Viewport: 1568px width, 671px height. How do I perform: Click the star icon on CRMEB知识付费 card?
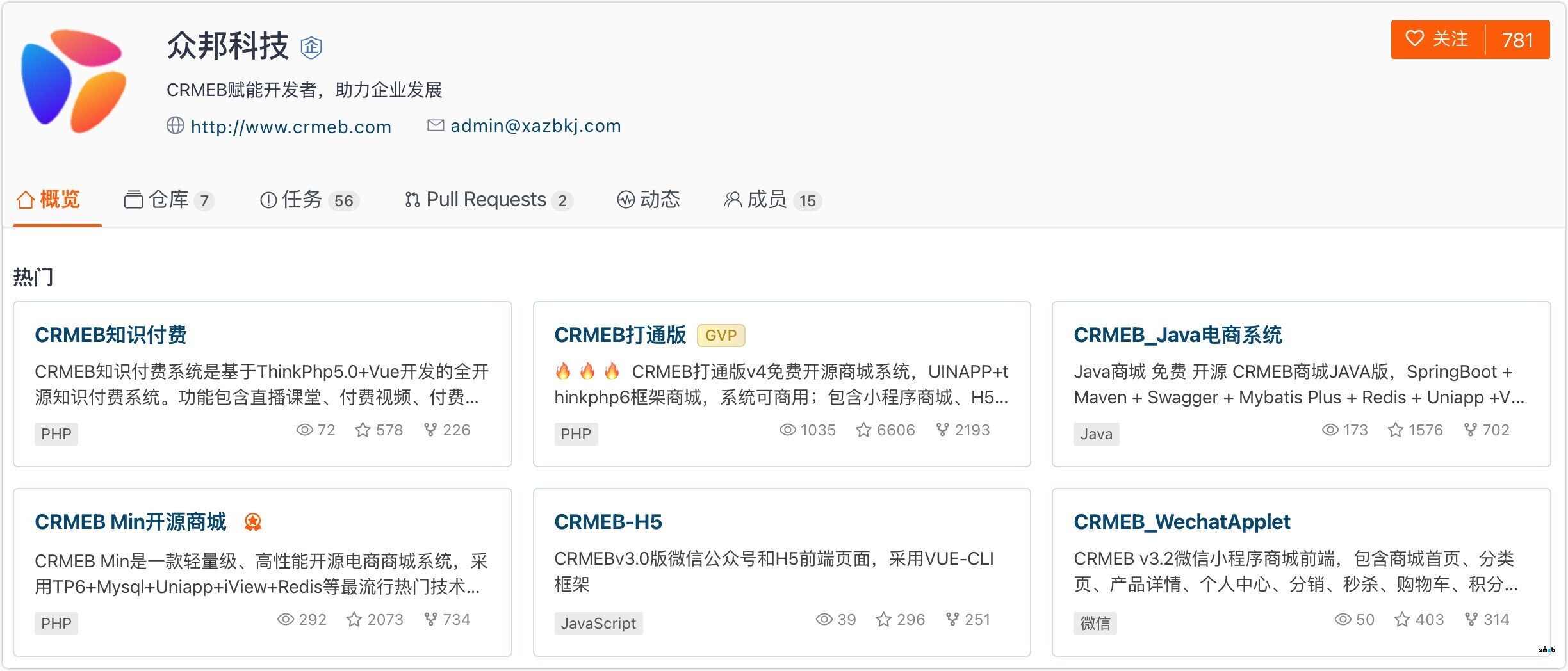click(x=363, y=430)
